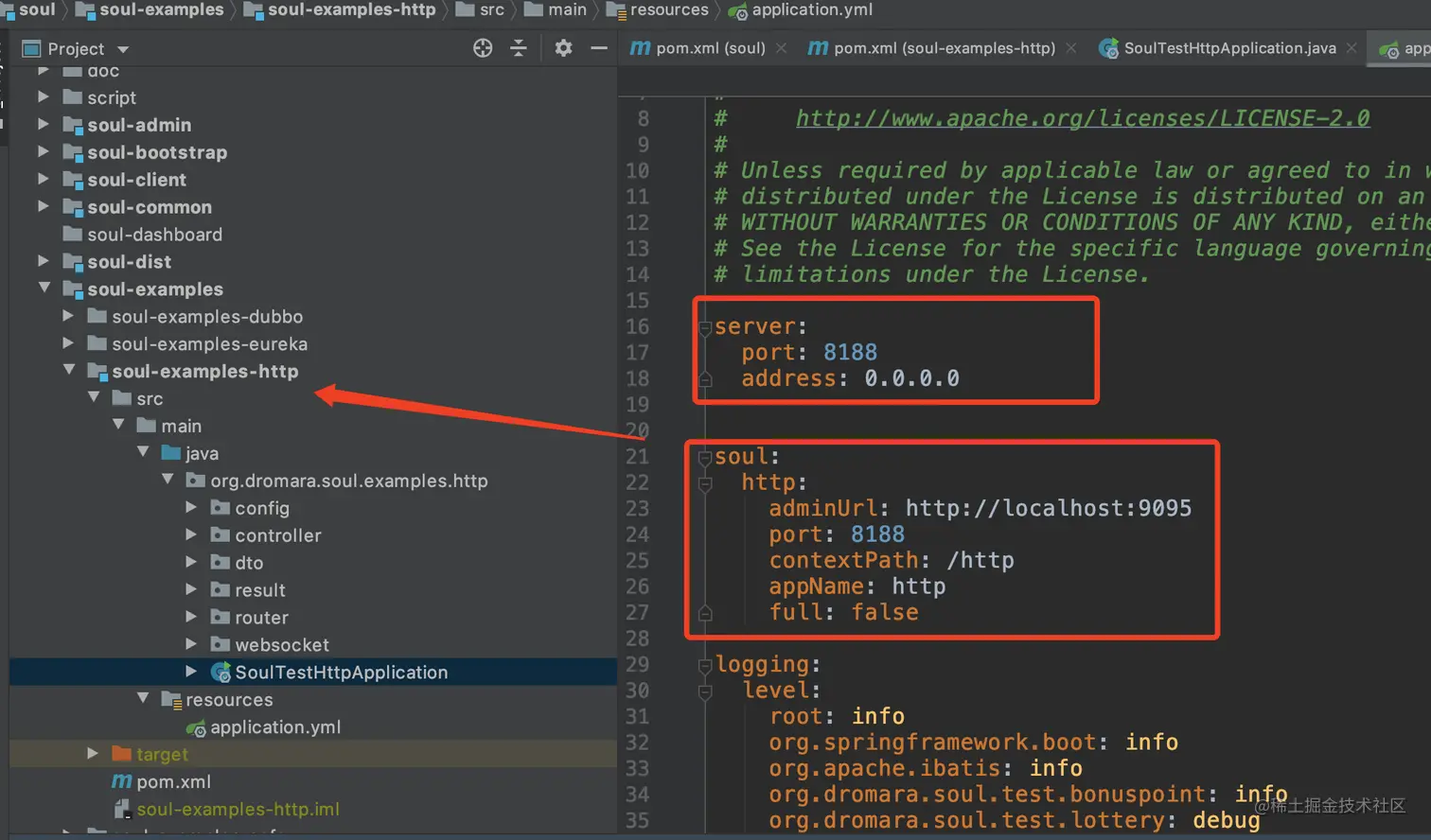Click the Maven icon beside pom.xml in tree
Viewport: 1431px width, 840px height.
tap(122, 781)
